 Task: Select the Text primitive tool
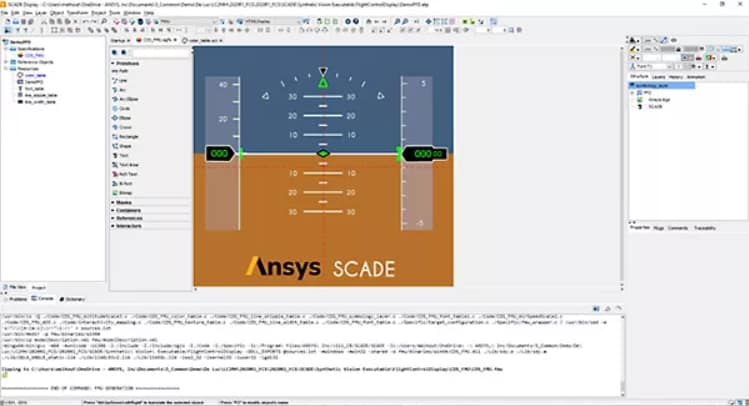120,156
